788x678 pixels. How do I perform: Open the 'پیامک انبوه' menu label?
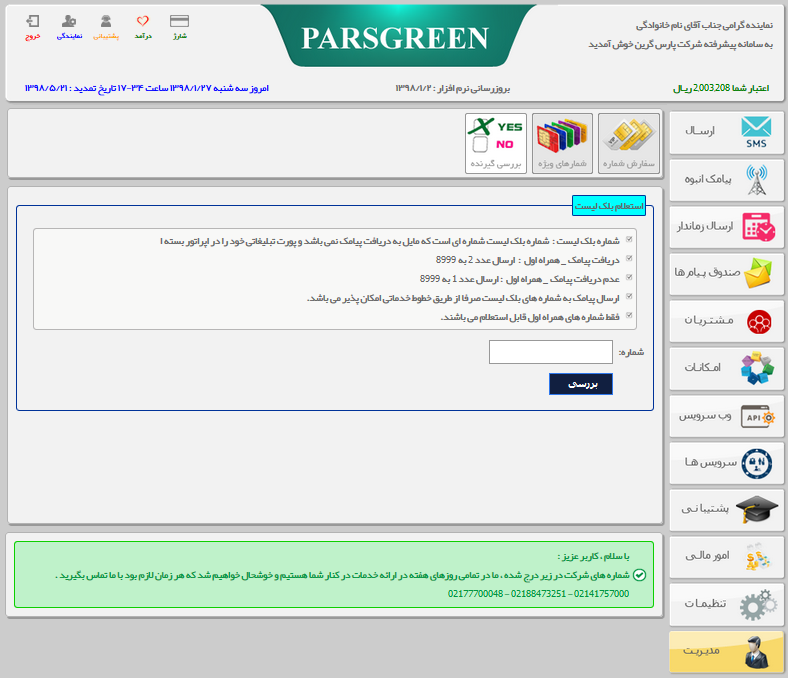[x=708, y=179]
